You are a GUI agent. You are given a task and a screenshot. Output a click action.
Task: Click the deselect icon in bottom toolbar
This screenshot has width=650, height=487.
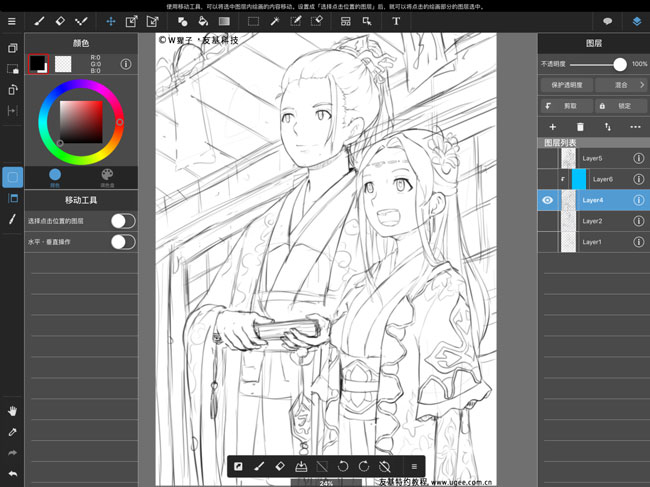click(322, 467)
